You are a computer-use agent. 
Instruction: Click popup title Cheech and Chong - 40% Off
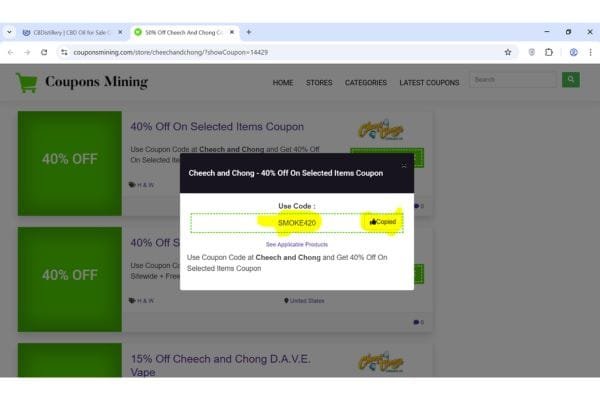pyautogui.click(x=285, y=173)
